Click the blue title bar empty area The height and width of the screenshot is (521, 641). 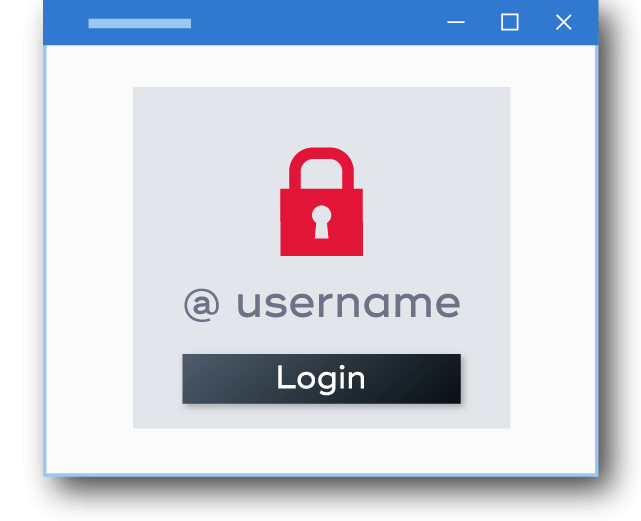click(x=319, y=22)
